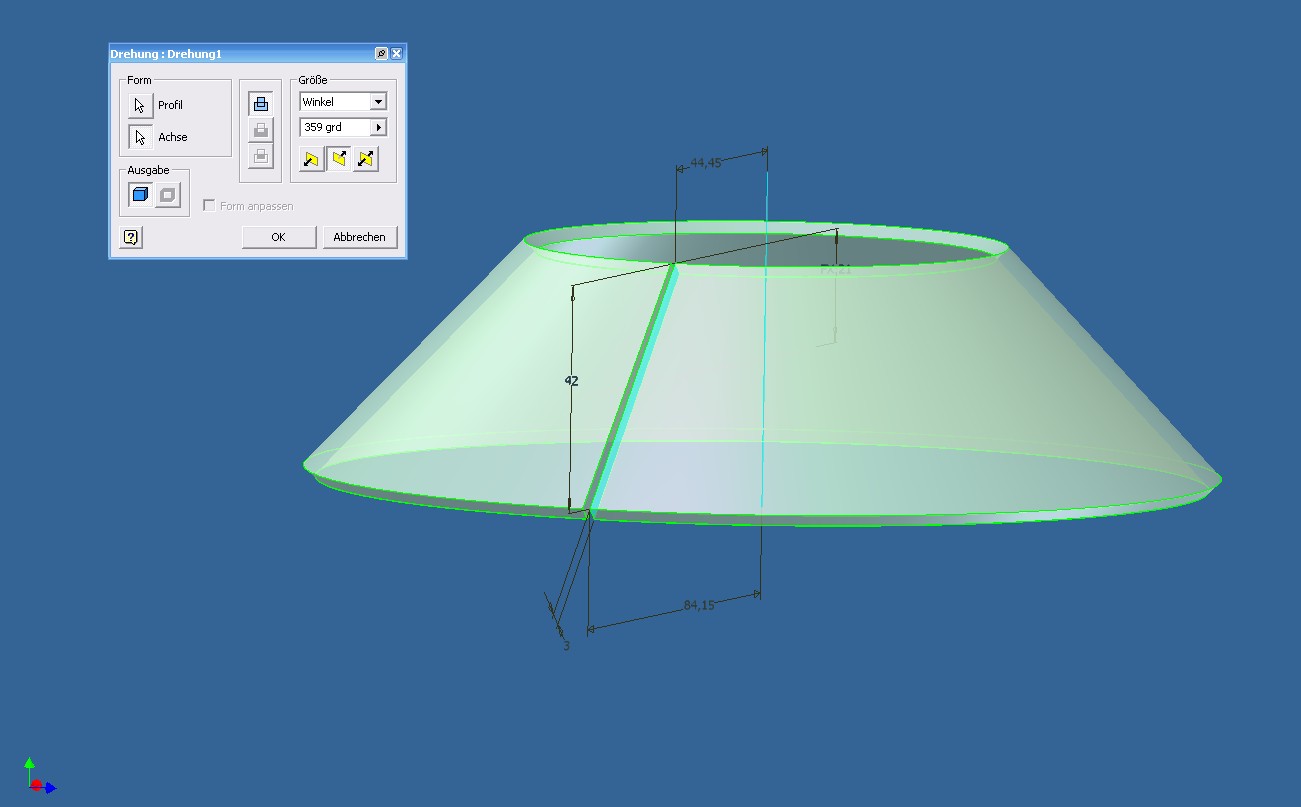Click the 84,15 dimension value
This screenshot has height=807, width=1301.
tap(699, 605)
